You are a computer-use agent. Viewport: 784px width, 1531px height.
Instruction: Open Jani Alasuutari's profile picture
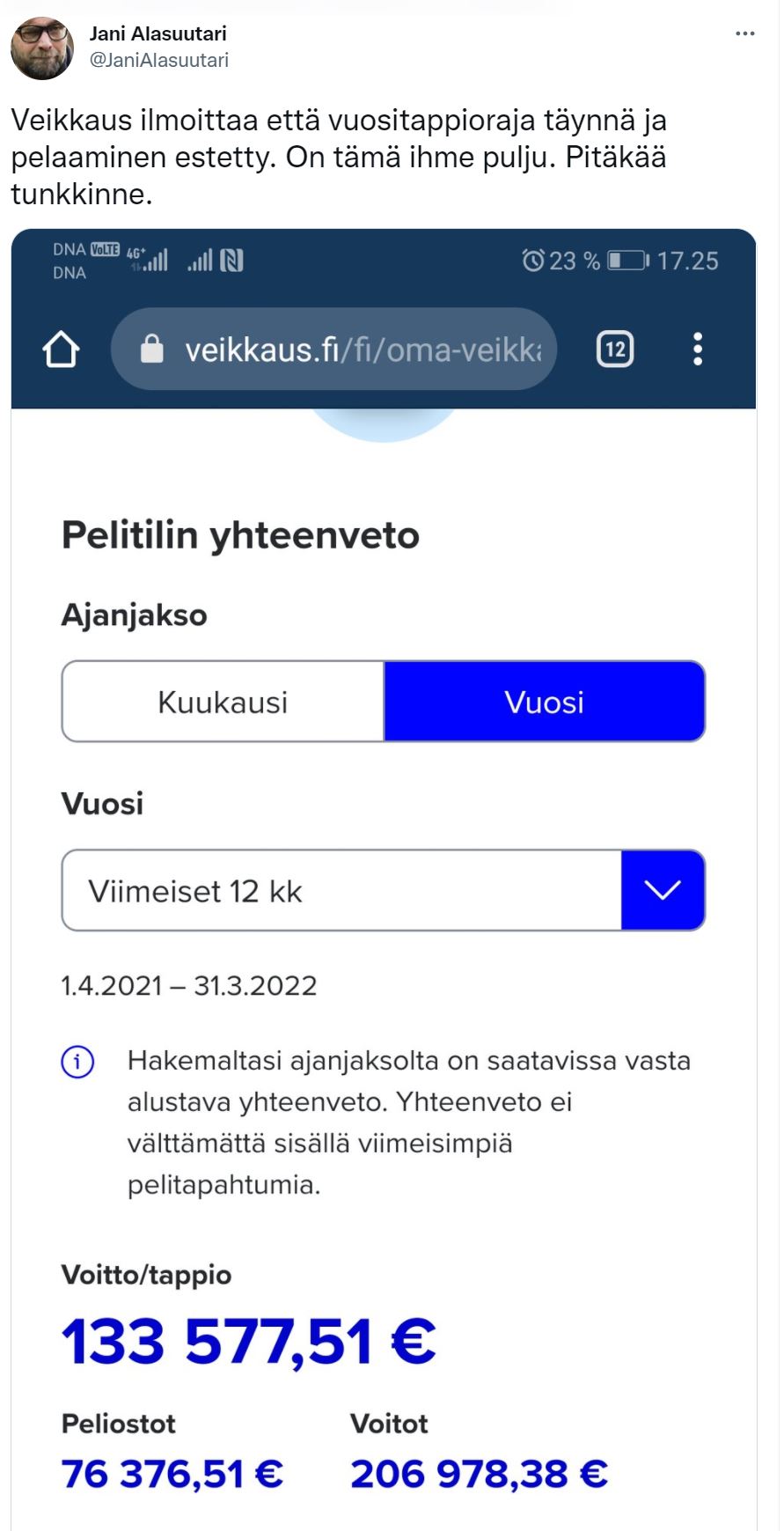(42, 48)
